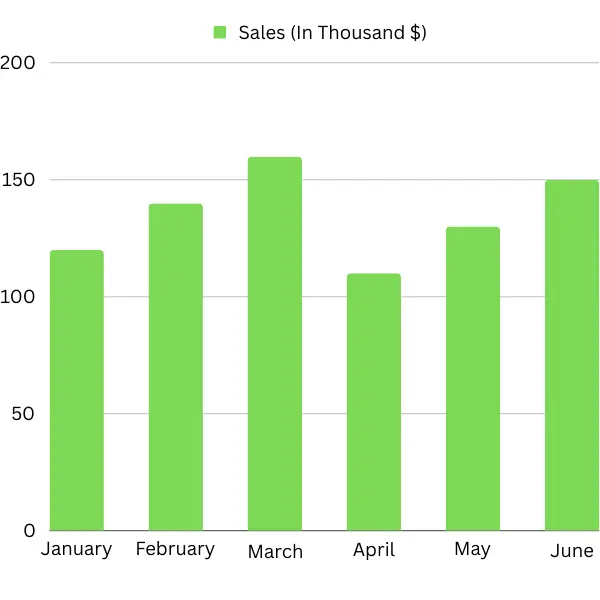Select the May x-axis label
Viewport: 600px width, 600px height.
pyautogui.click(x=472, y=550)
